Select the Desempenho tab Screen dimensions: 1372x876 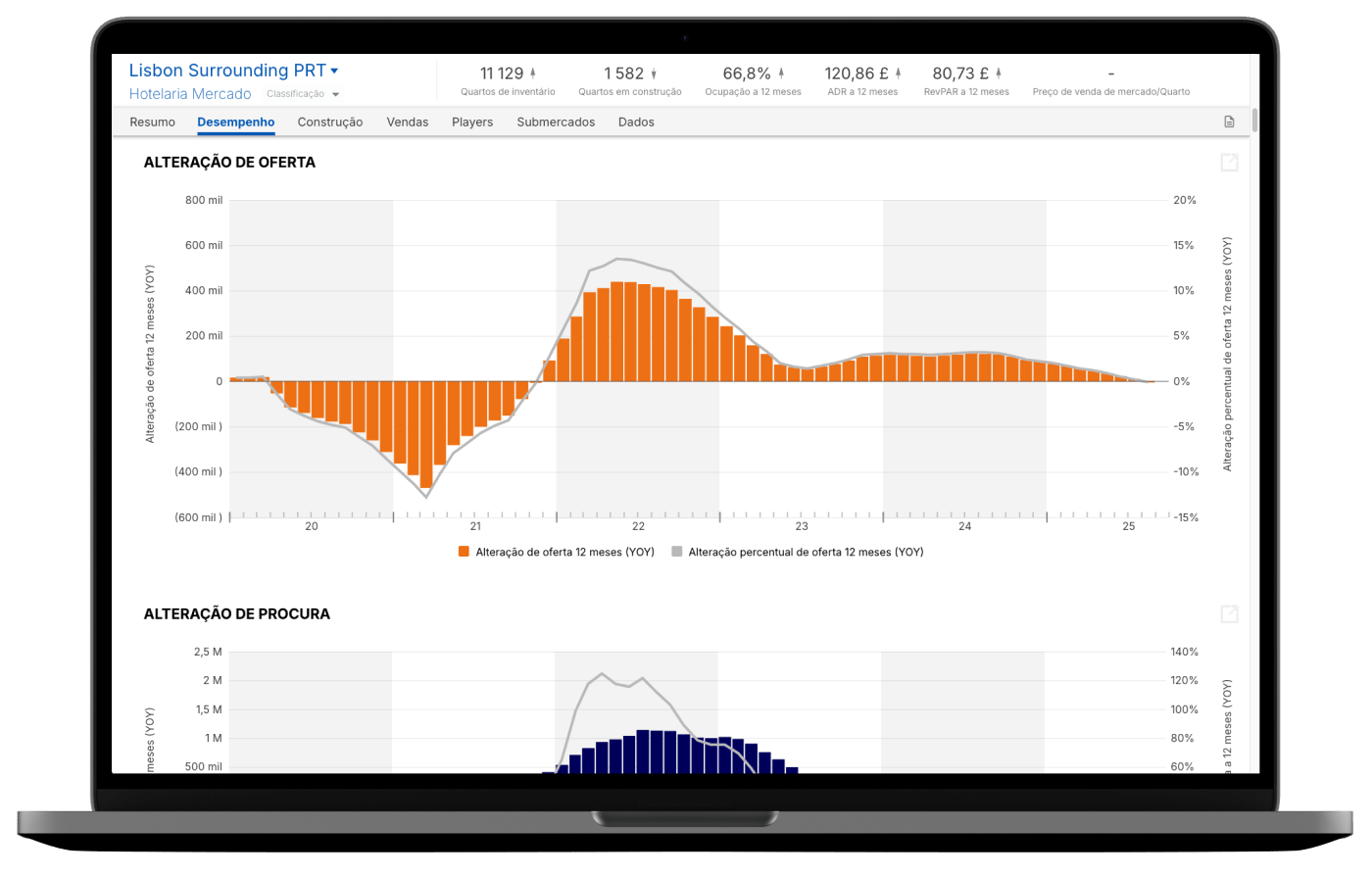click(235, 122)
